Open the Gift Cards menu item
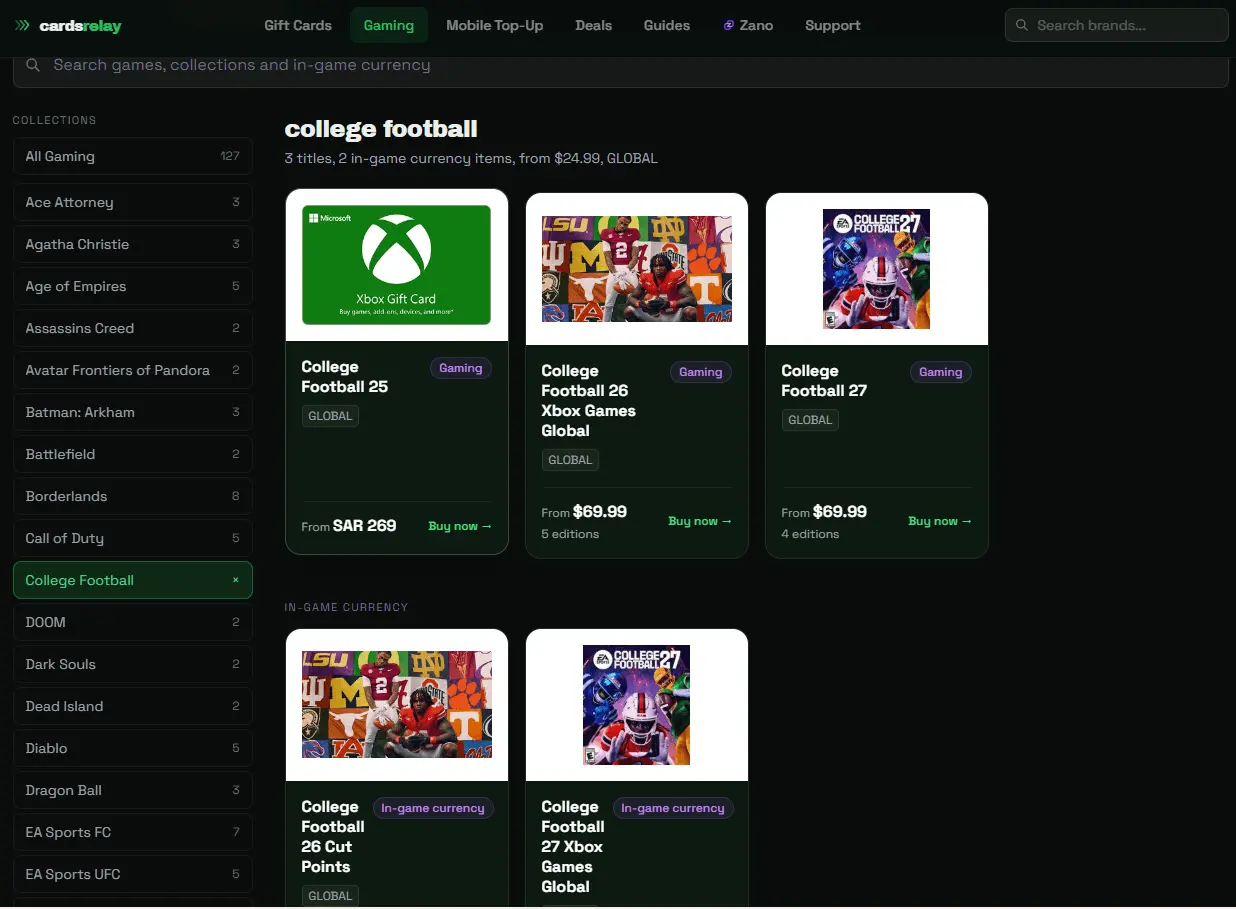Image resolution: width=1236 pixels, height=909 pixels. click(x=298, y=26)
